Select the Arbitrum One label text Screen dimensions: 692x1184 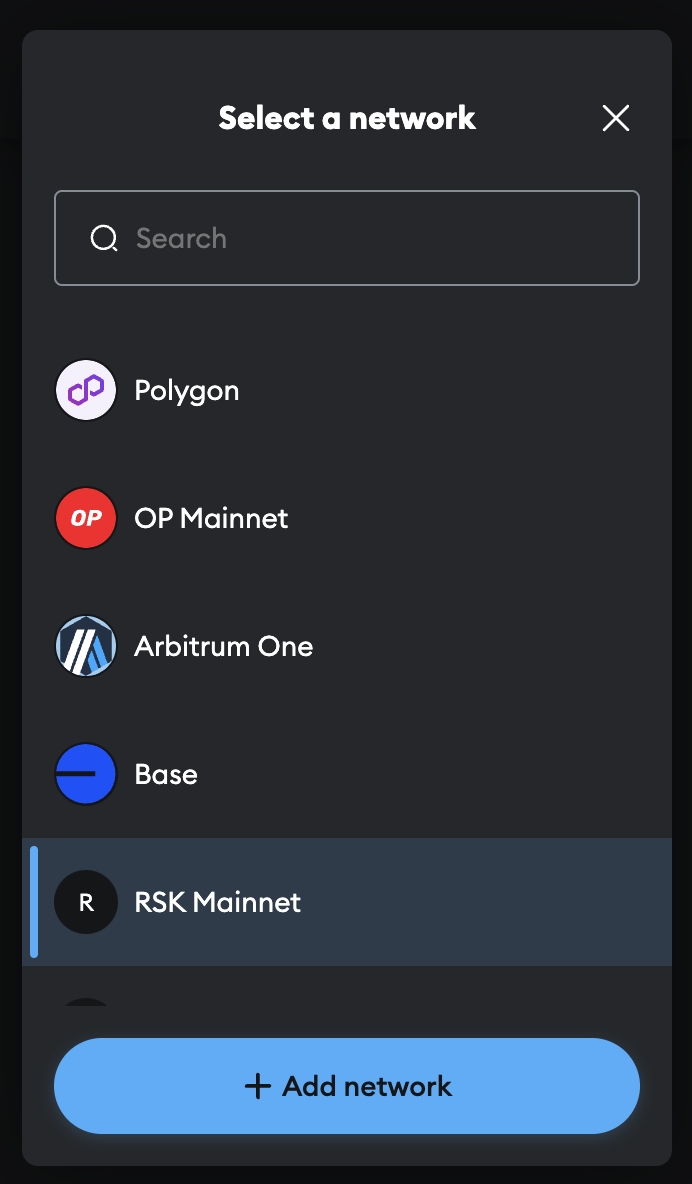click(224, 646)
